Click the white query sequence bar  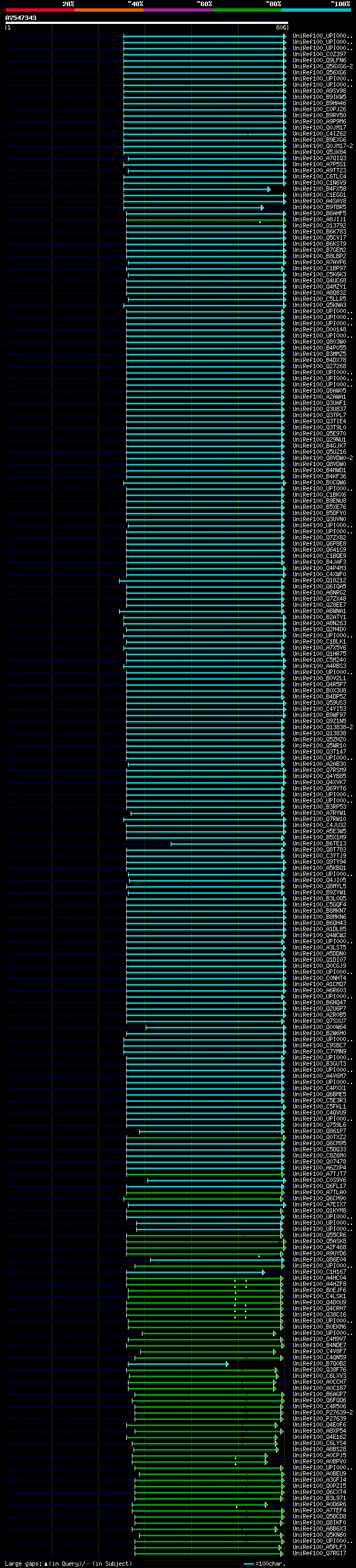point(146,23)
